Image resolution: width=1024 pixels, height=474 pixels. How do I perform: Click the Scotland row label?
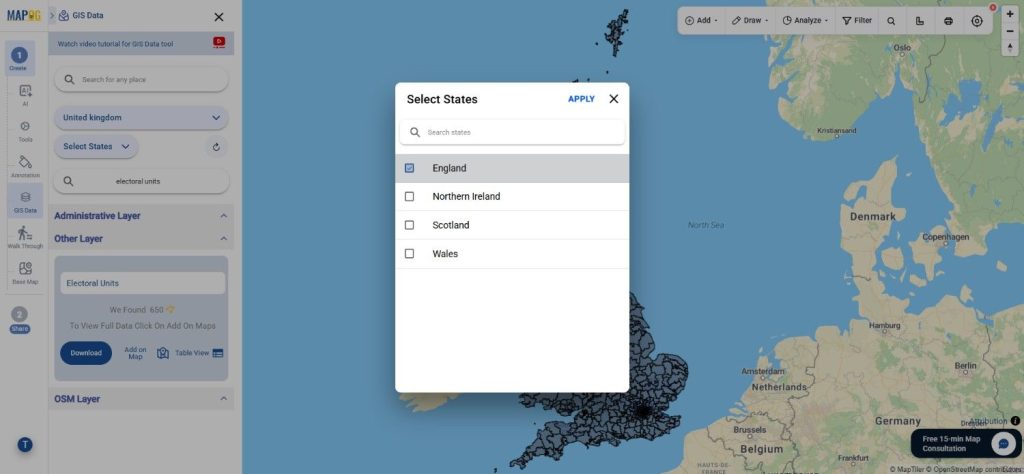[451, 225]
